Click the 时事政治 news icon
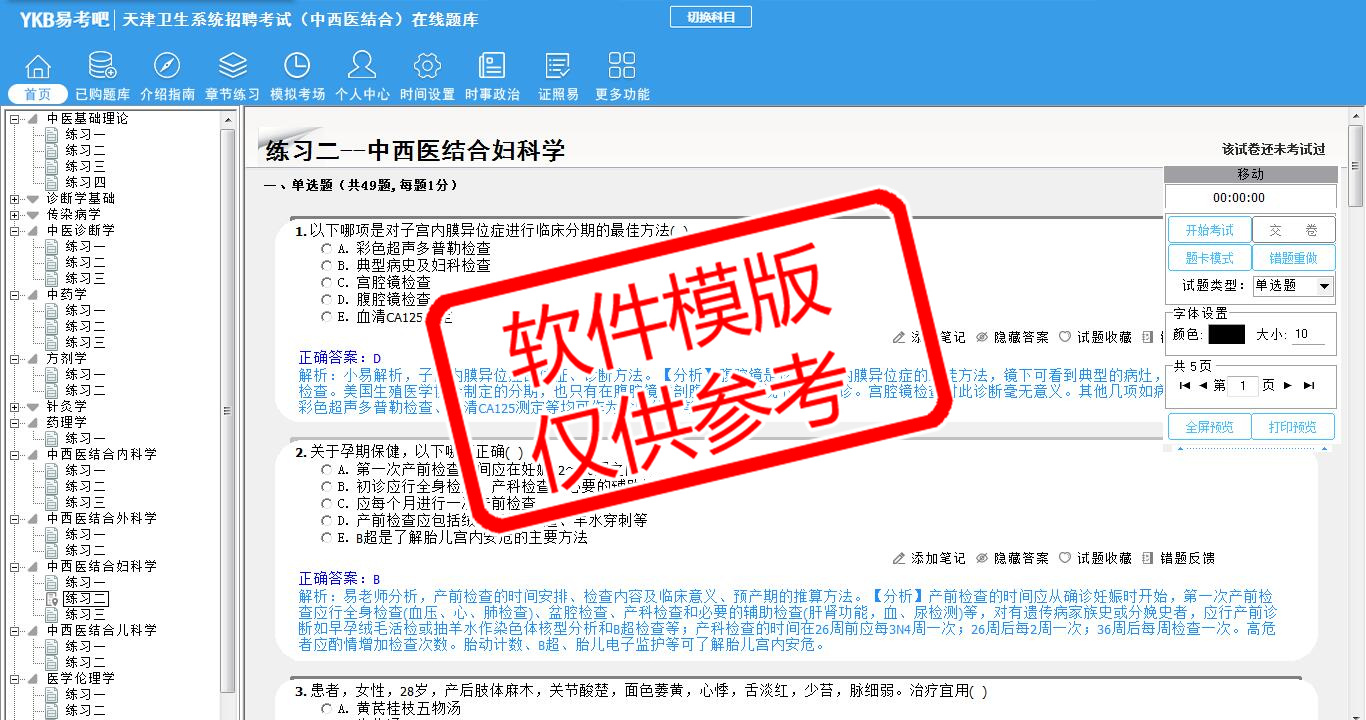The height and width of the screenshot is (720, 1366). click(492, 67)
